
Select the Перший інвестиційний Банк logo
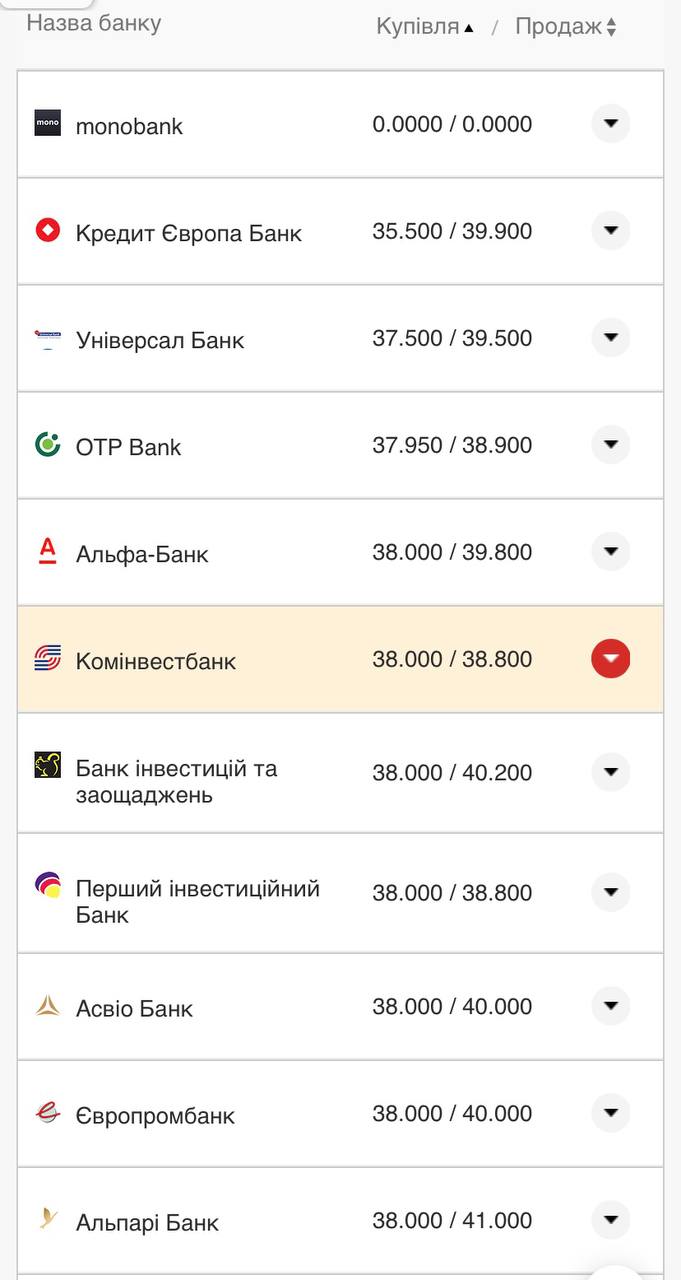[48, 883]
